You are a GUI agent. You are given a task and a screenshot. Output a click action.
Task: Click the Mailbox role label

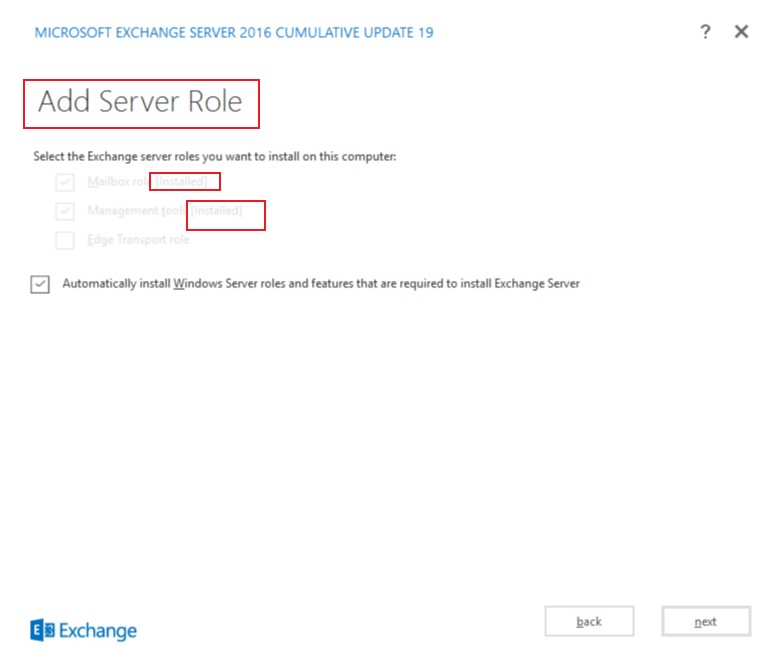[x=147, y=182]
